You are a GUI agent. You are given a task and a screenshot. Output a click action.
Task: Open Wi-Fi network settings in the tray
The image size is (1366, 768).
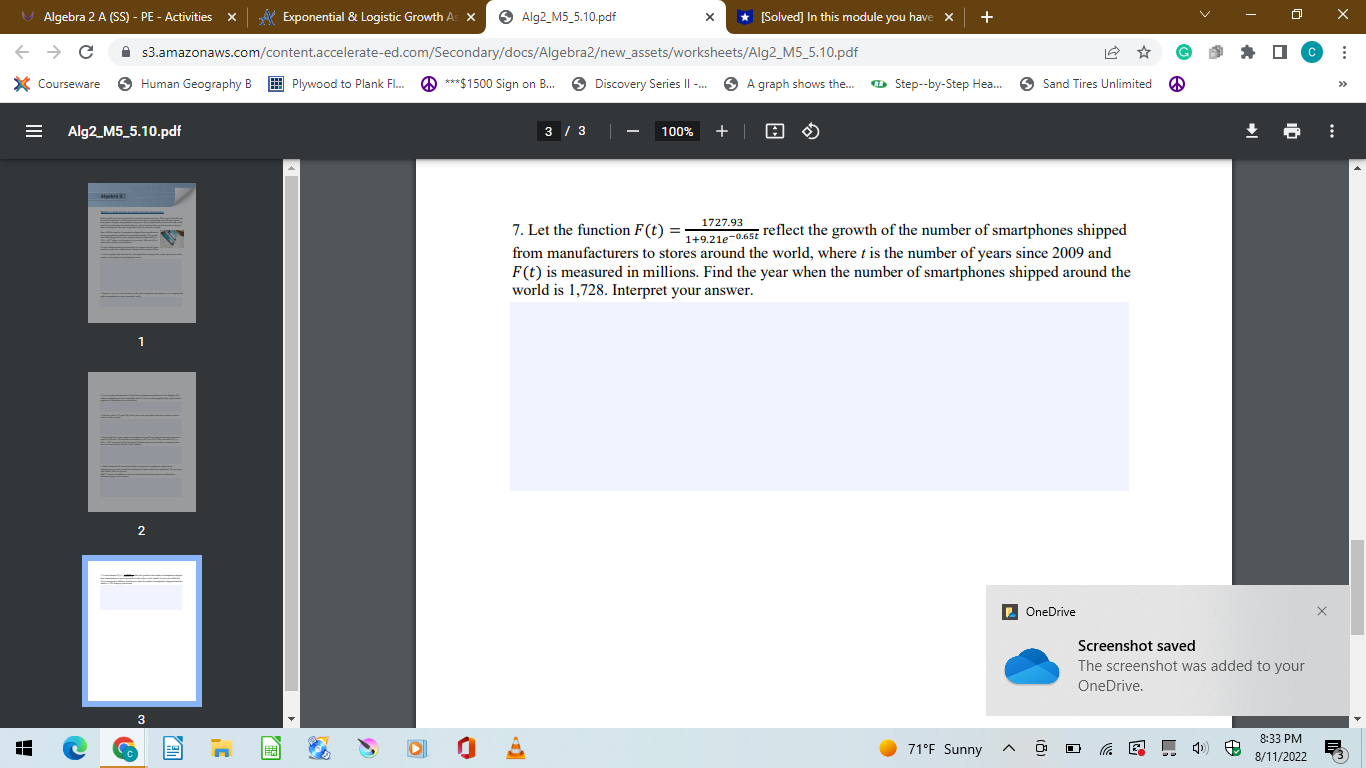coord(1106,749)
